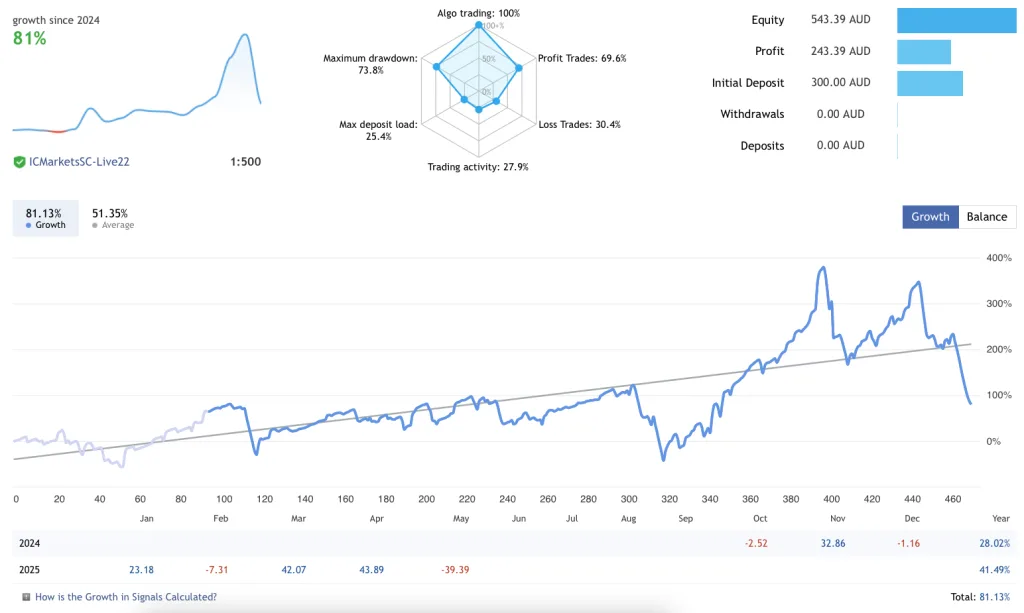Click the gray dot next to Average label
Screen dimensions: 1024x613
tap(95, 224)
